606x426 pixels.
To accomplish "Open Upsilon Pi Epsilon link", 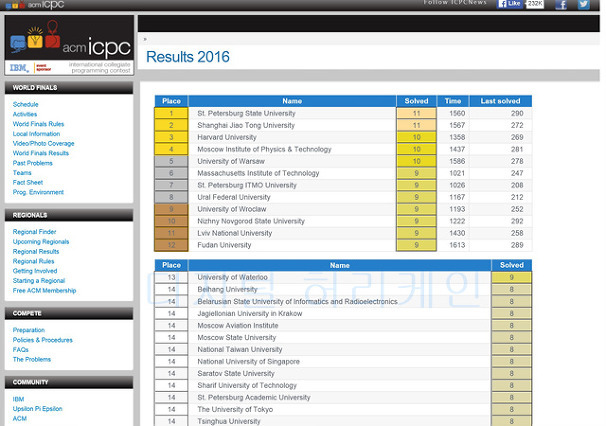I will click(37, 409).
